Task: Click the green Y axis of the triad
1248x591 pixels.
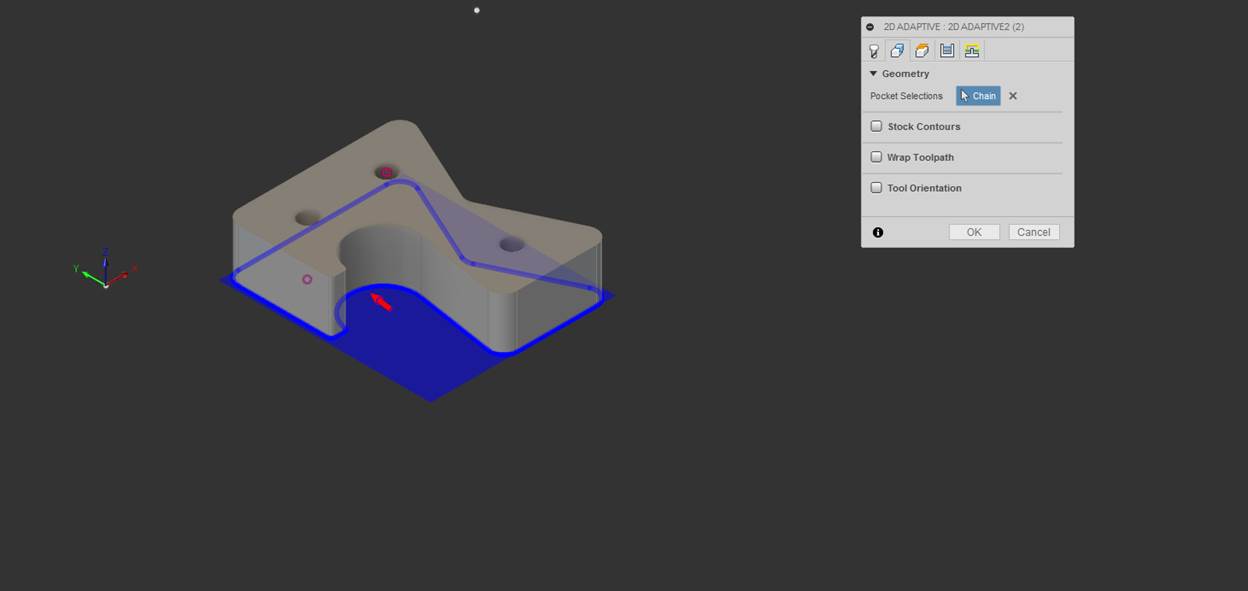Action: 91,275
